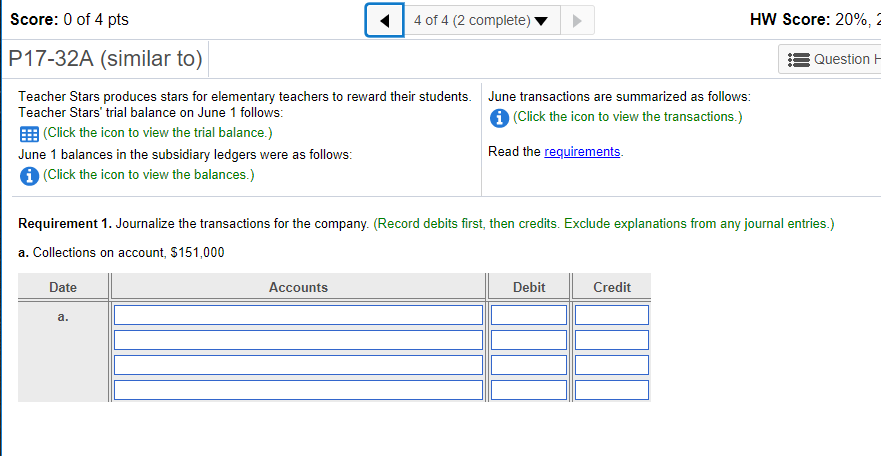881x456 pixels.
Task: Click the next question arrow button
Action: [x=577, y=21]
